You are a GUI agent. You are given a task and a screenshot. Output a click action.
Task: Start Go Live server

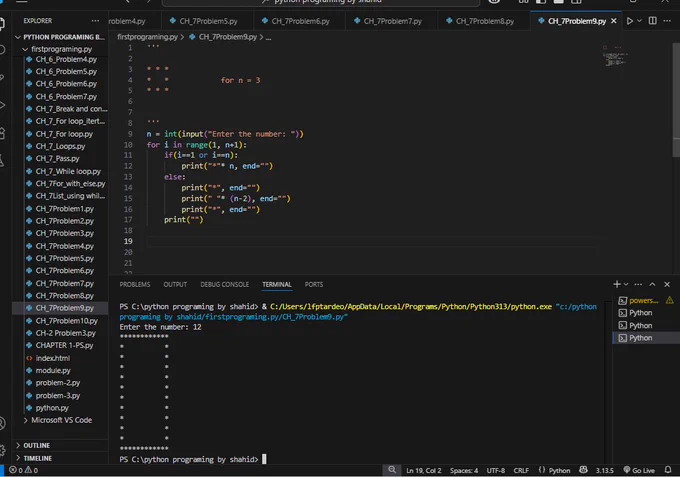(639, 470)
